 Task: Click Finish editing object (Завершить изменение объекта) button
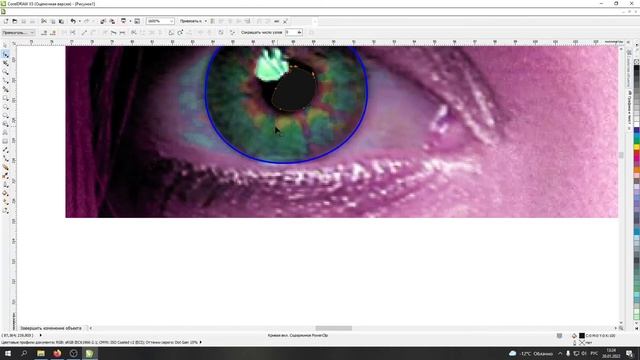(51, 328)
